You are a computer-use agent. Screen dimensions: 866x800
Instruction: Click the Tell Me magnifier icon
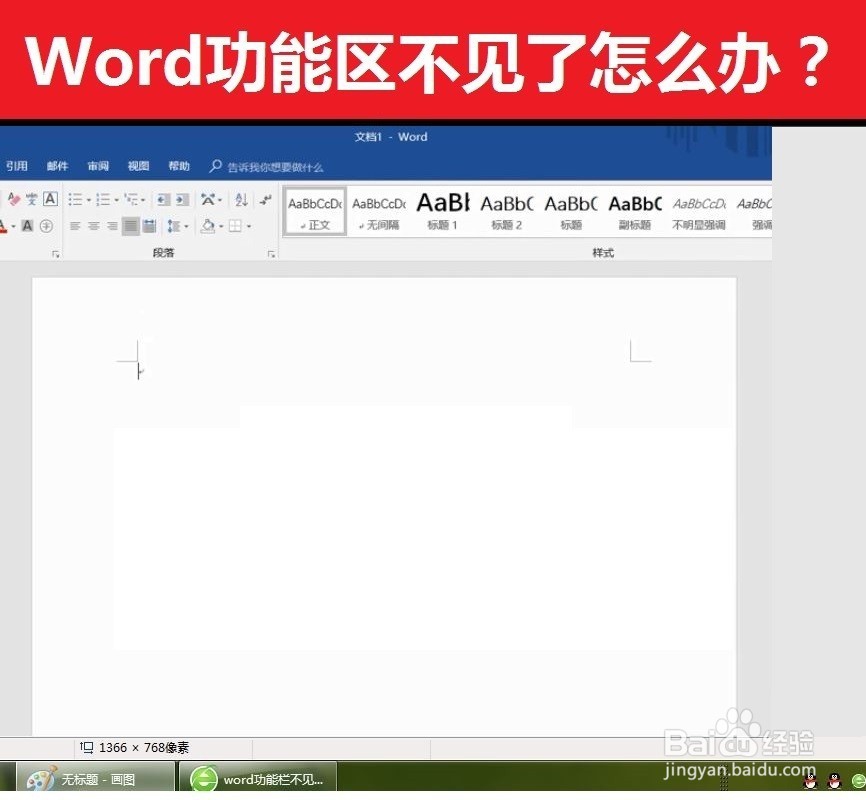215,166
